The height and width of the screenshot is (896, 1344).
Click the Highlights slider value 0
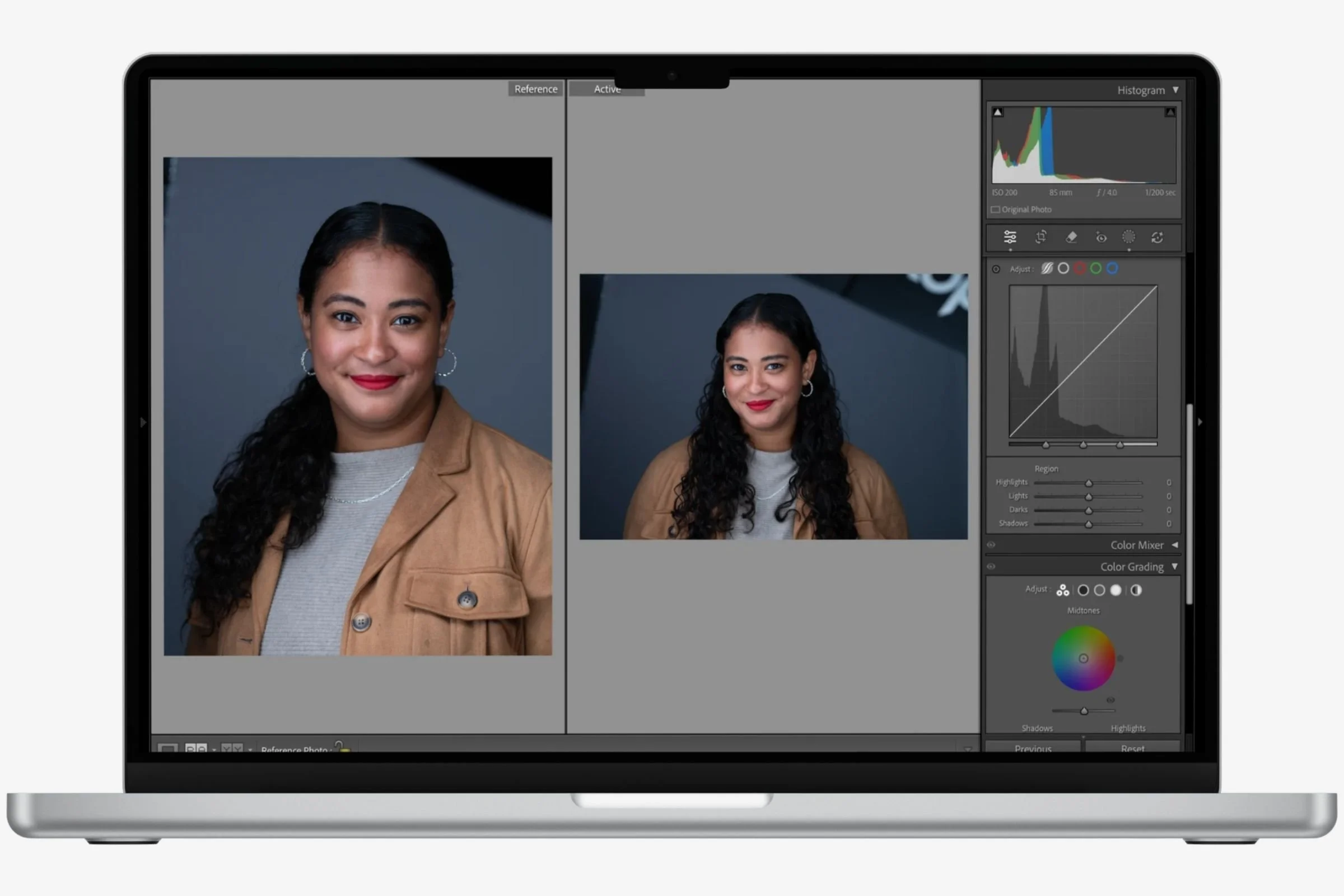tap(1169, 483)
